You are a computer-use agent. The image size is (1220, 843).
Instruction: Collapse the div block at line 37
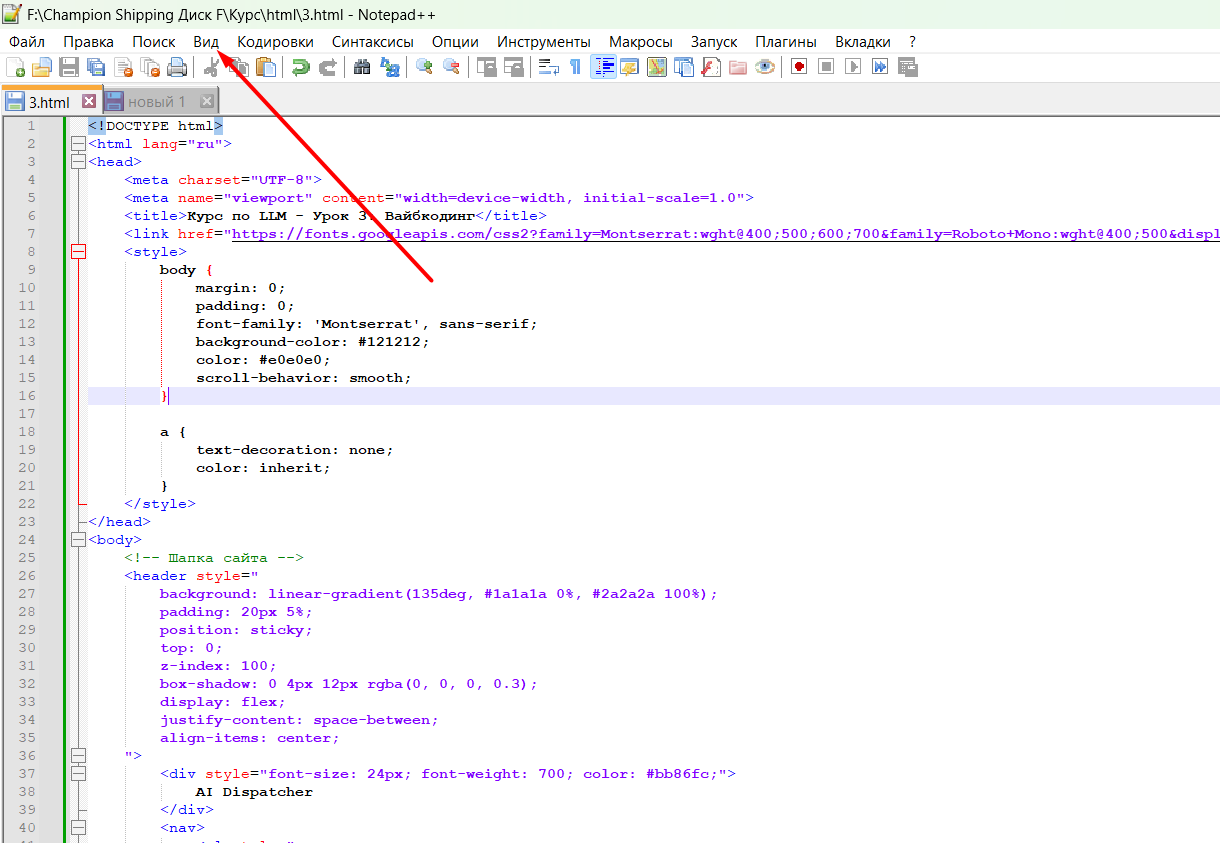pos(79,774)
